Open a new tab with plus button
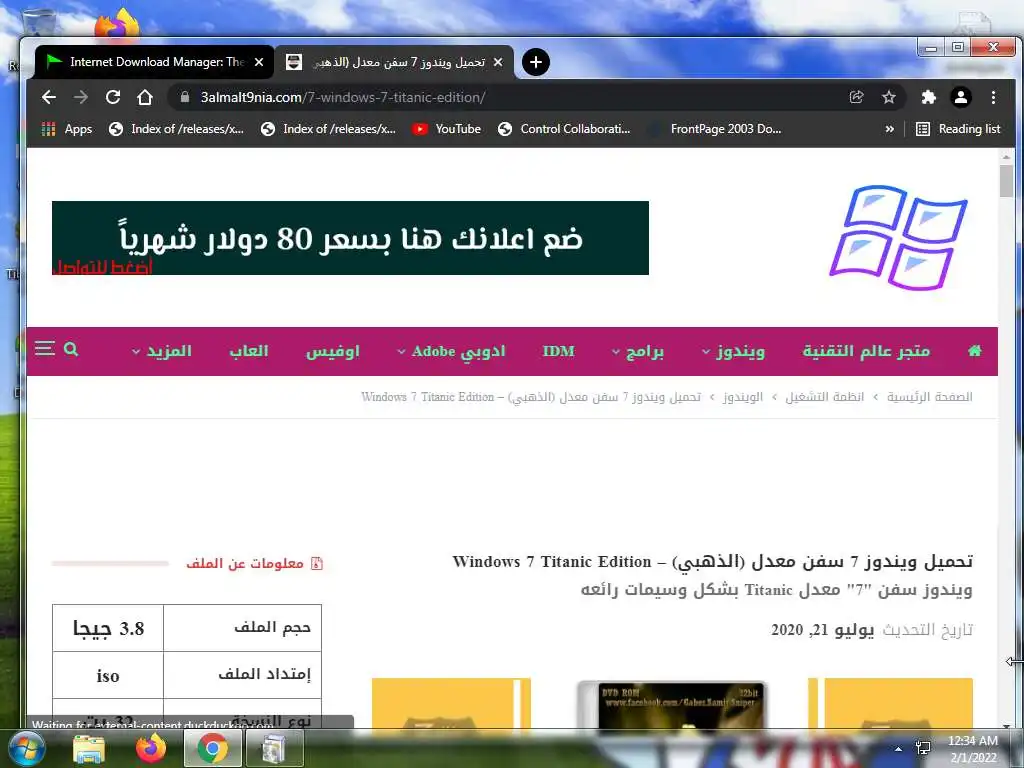The width and height of the screenshot is (1024, 768). [x=536, y=62]
